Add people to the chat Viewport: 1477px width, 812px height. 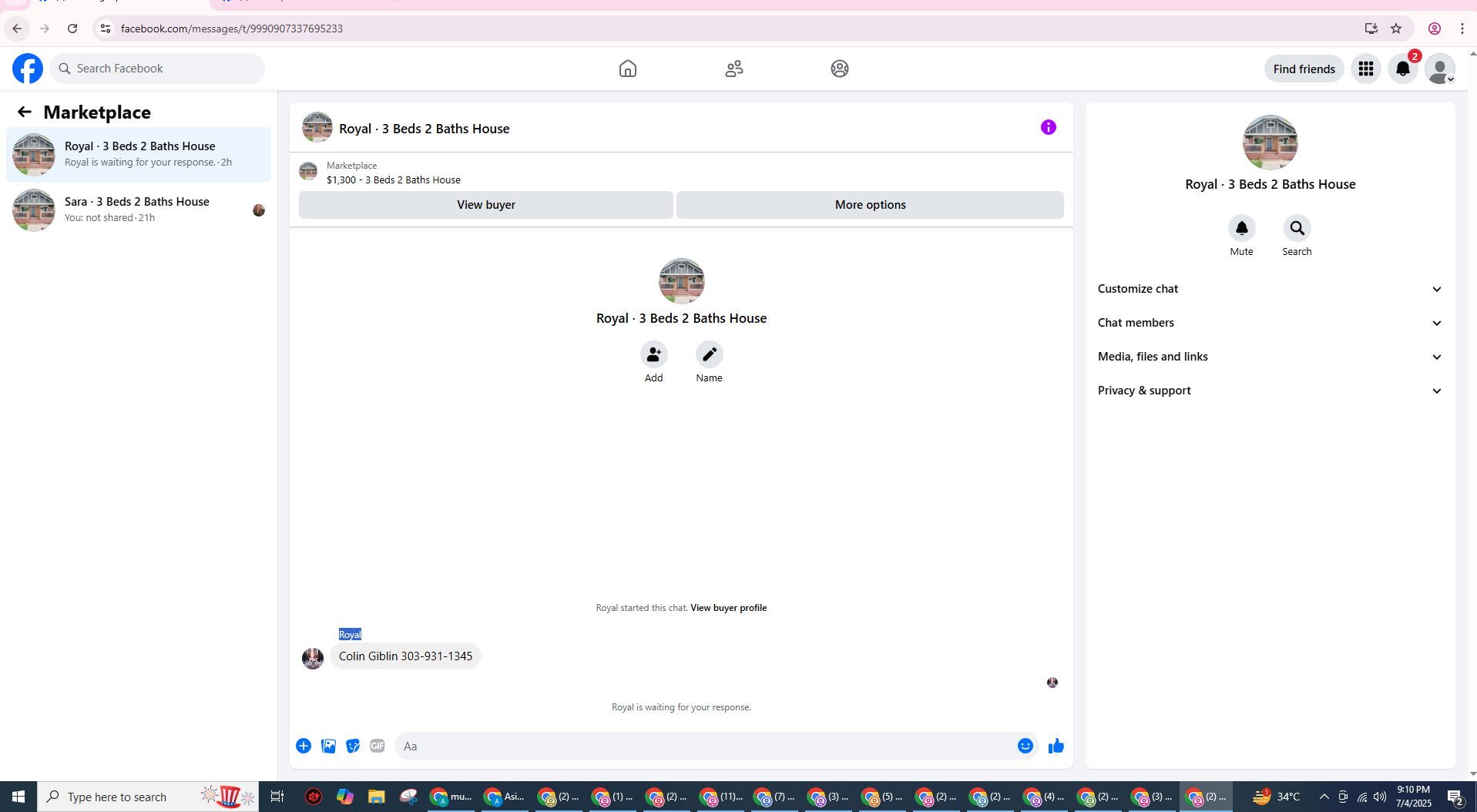[653, 354]
